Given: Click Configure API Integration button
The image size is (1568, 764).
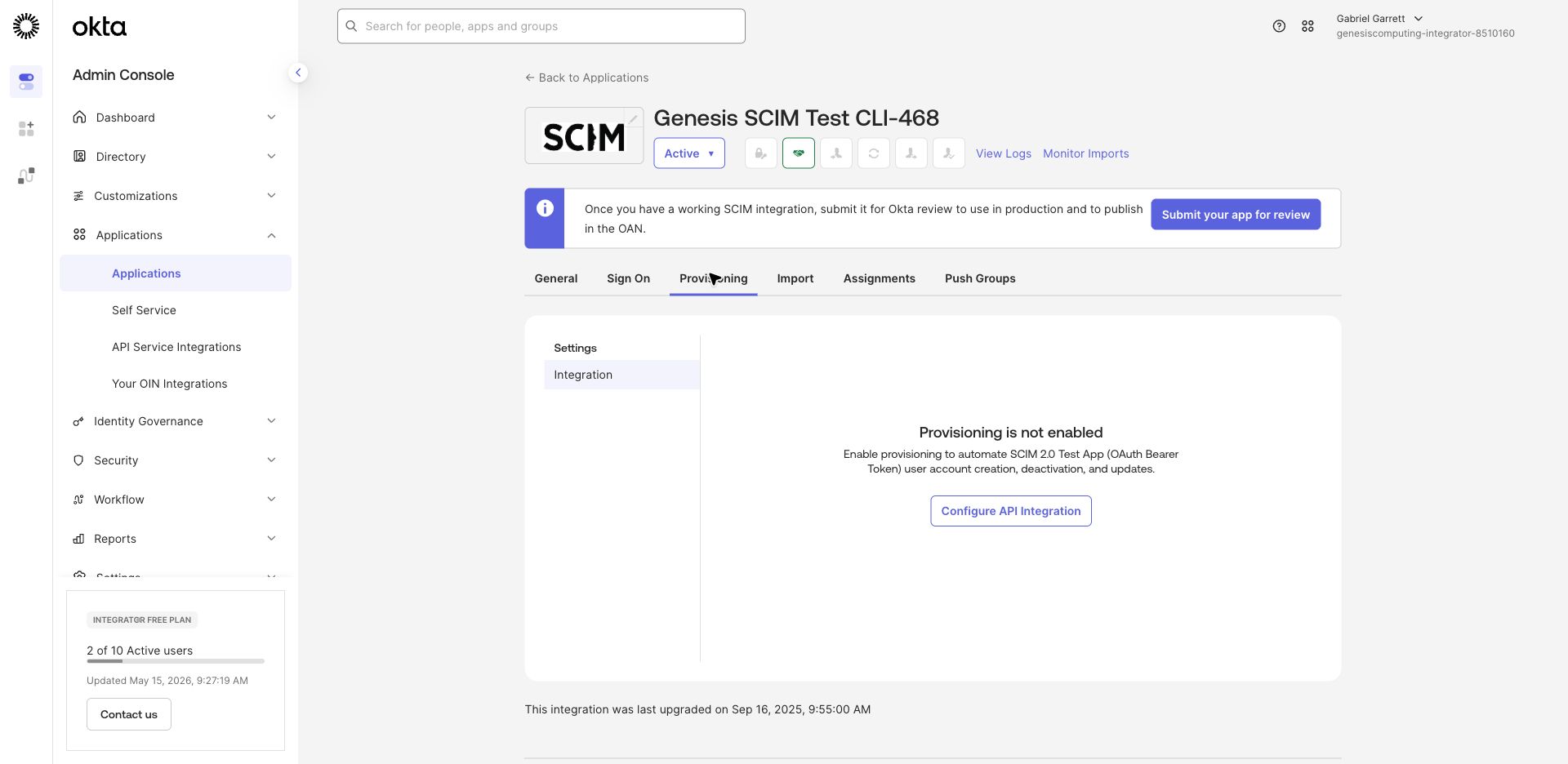Looking at the screenshot, I should point(1011,511).
